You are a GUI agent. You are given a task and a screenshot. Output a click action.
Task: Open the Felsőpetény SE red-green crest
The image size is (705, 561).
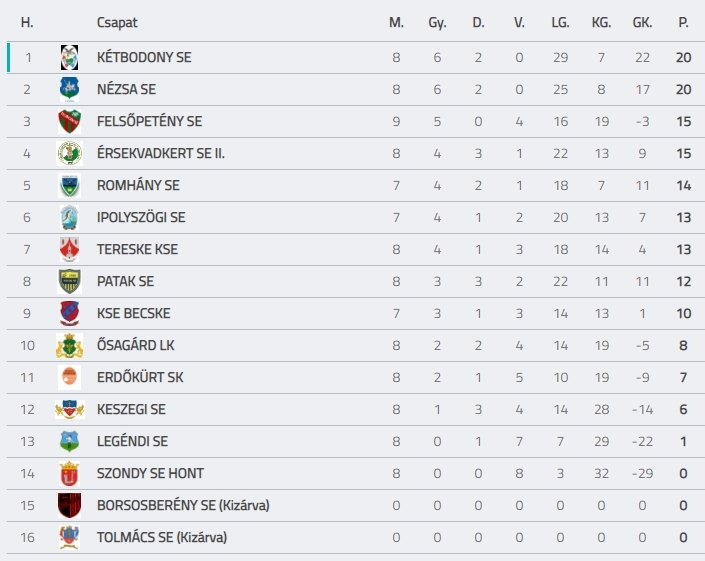tap(70, 121)
